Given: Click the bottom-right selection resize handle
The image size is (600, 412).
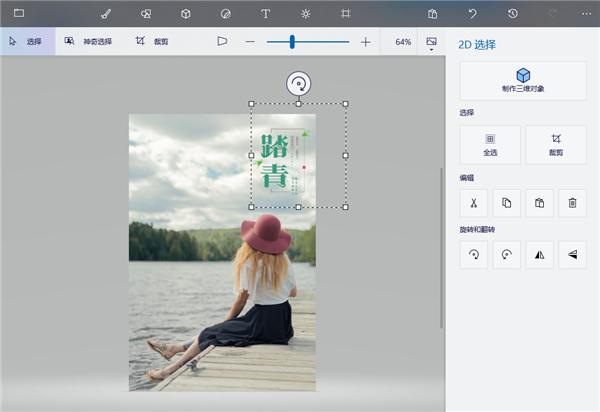Looking at the screenshot, I should [x=346, y=207].
